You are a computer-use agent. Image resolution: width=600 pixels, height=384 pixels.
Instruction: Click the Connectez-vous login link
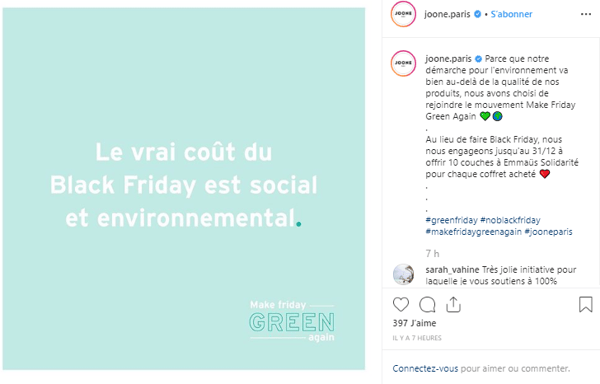tap(425, 369)
